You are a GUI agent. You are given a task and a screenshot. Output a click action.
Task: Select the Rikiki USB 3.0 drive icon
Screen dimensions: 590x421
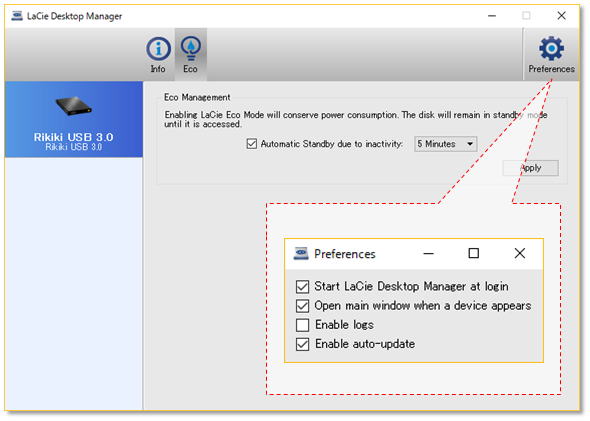point(74,106)
